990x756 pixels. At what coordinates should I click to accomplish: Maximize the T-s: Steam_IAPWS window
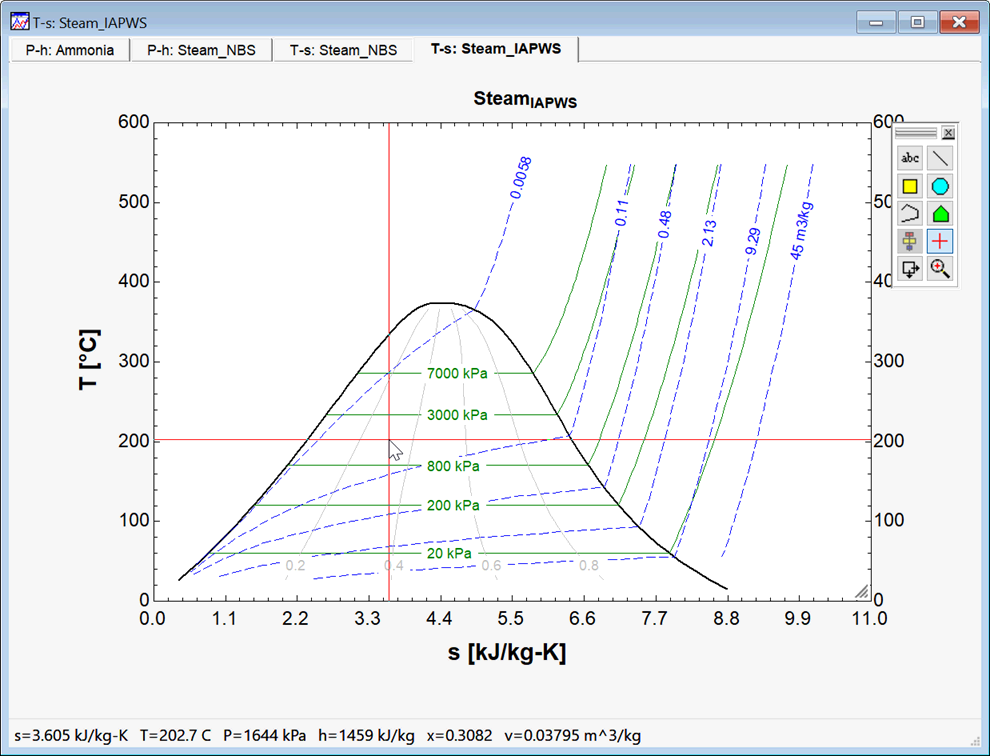[917, 21]
